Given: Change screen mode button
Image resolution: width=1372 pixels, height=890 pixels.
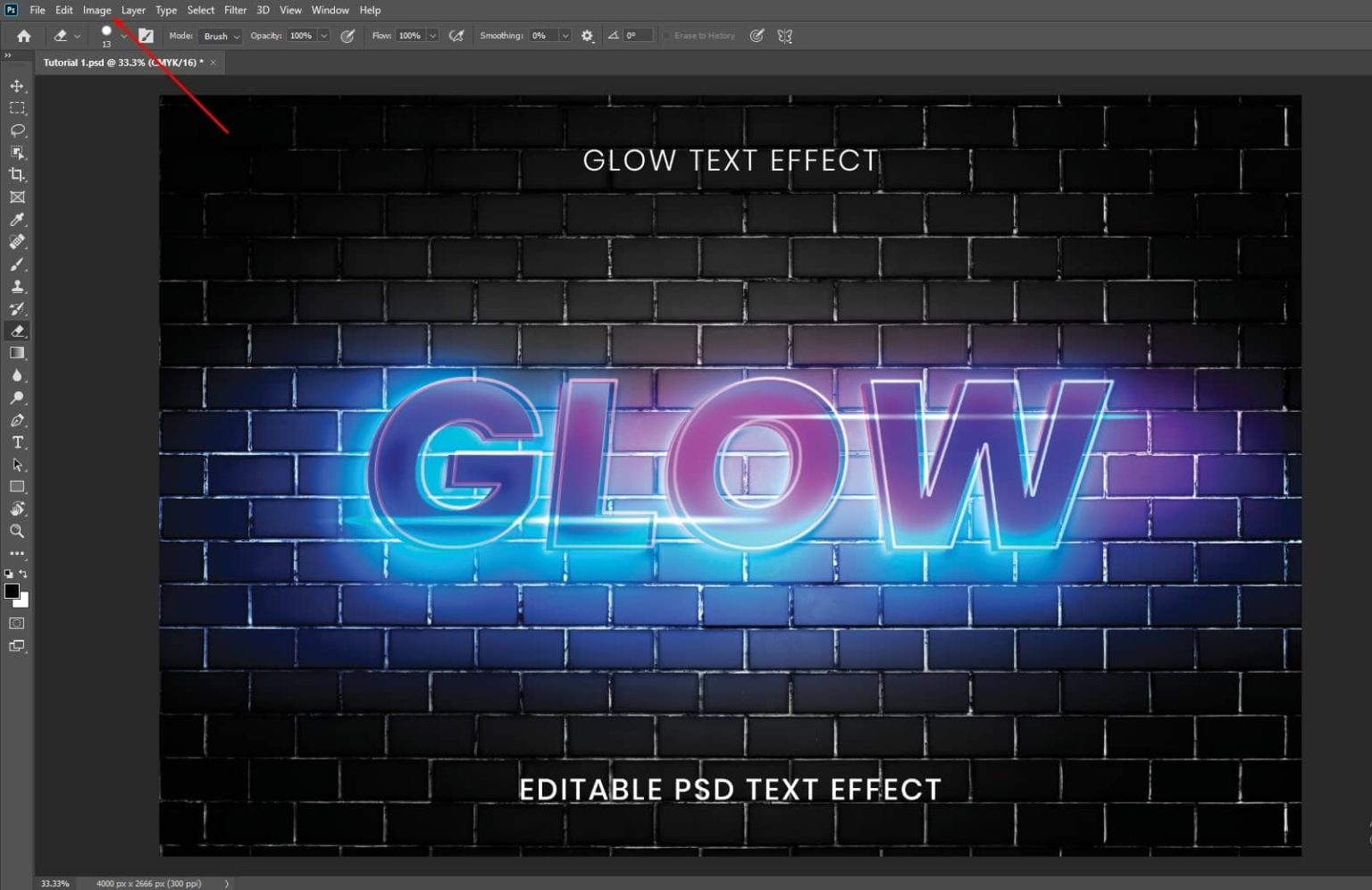Looking at the screenshot, I should pos(17,646).
